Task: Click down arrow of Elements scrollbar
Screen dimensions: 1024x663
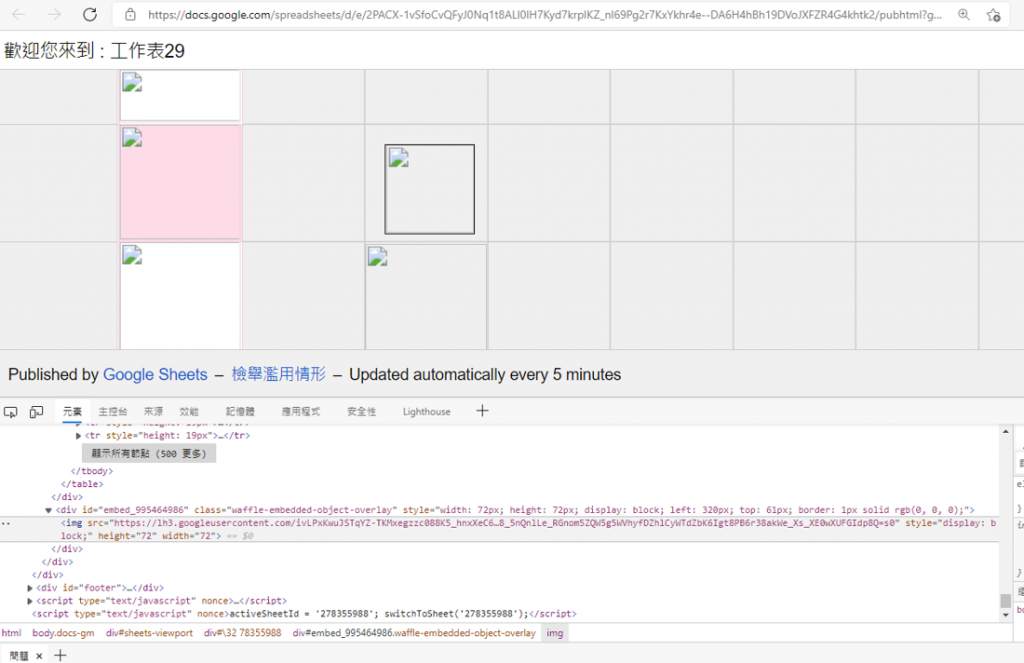Action: (1006, 615)
